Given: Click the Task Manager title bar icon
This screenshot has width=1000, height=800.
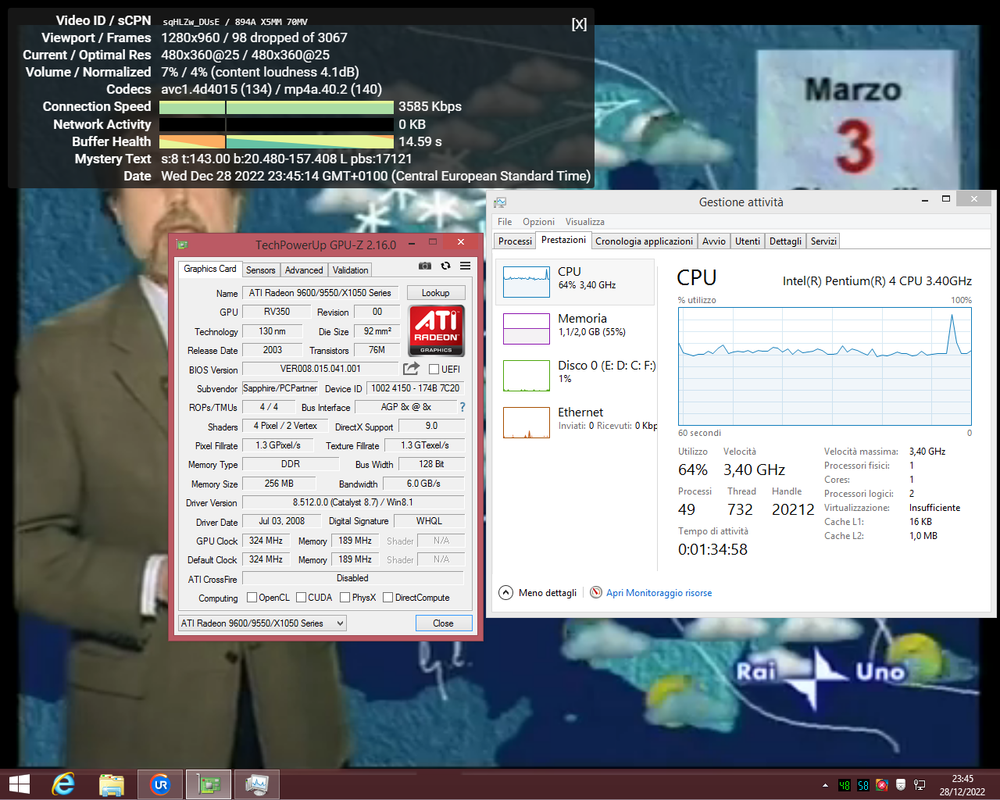Looking at the screenshot, I should click(500, 202).
